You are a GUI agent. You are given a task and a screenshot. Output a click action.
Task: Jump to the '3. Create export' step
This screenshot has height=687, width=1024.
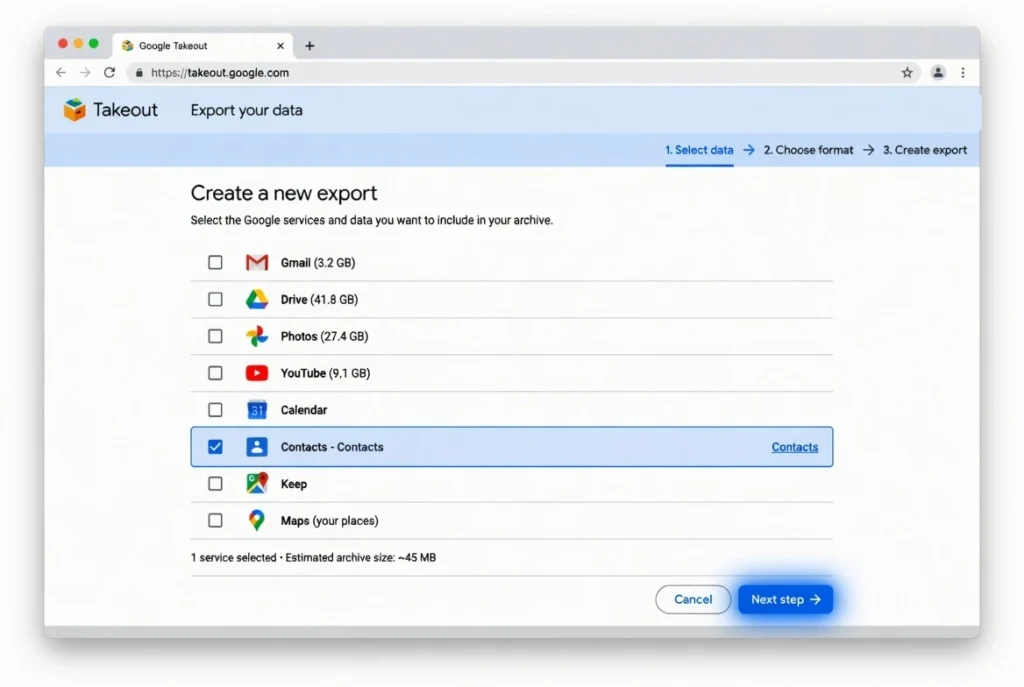click(x=925, y=150)
